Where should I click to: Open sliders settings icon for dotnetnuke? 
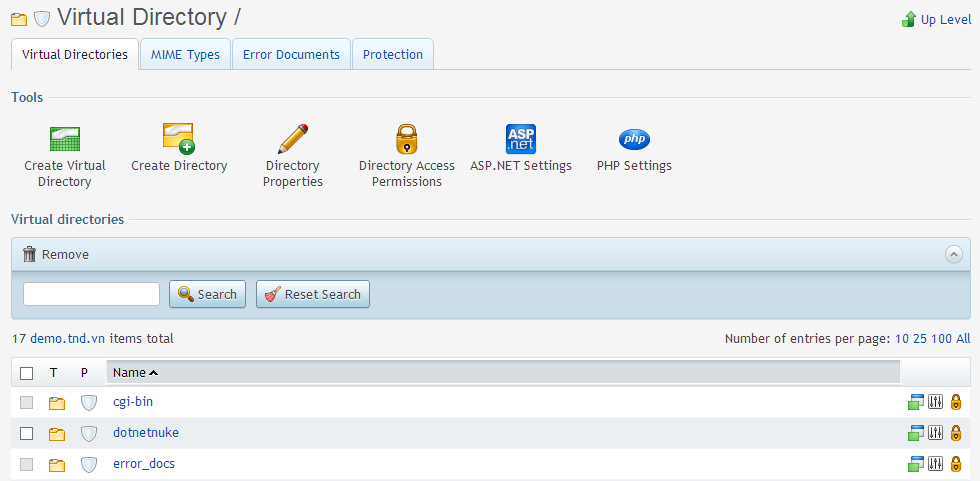[935, 432]
